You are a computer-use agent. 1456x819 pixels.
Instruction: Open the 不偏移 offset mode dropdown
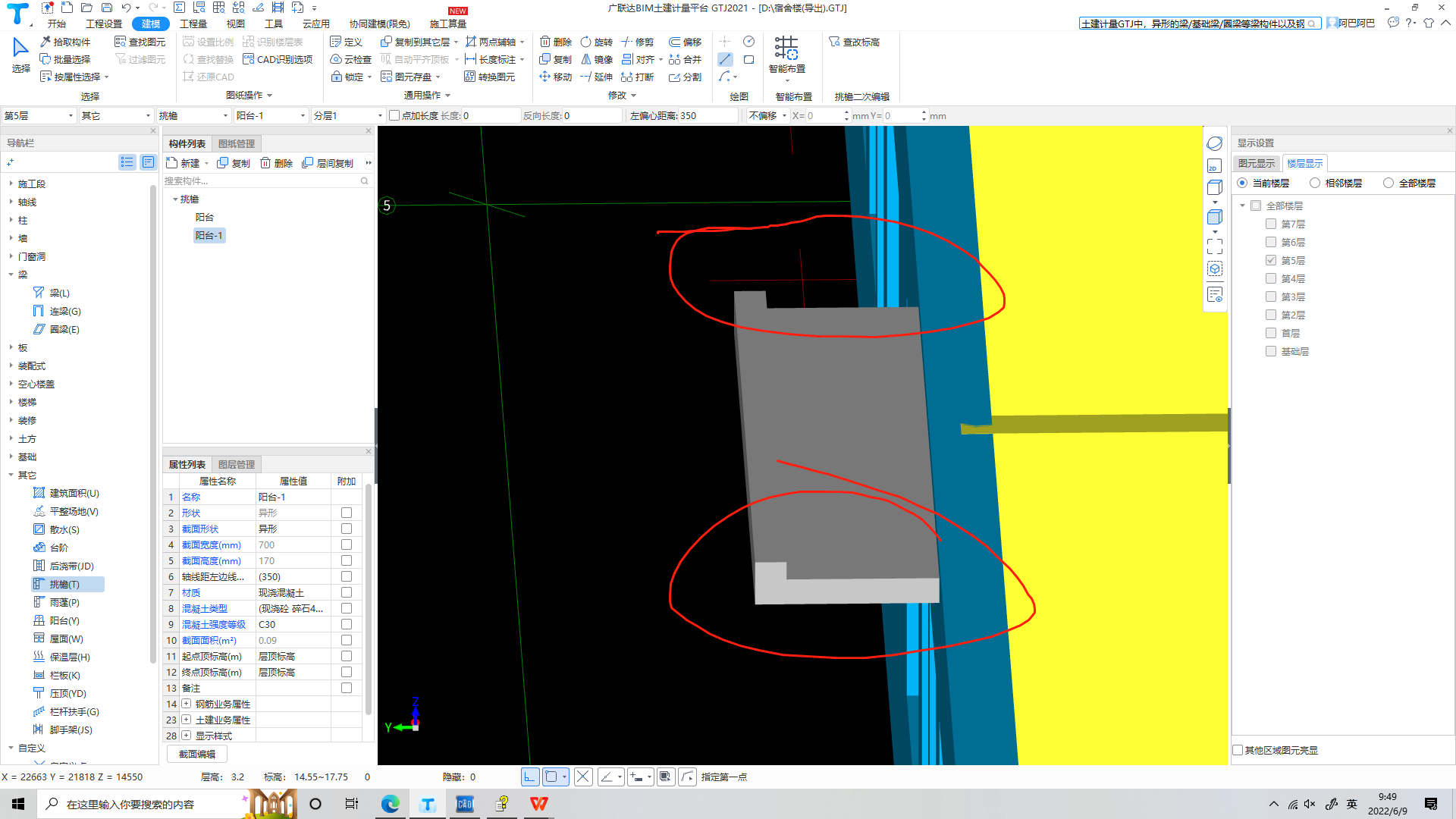tap(767, 115)
